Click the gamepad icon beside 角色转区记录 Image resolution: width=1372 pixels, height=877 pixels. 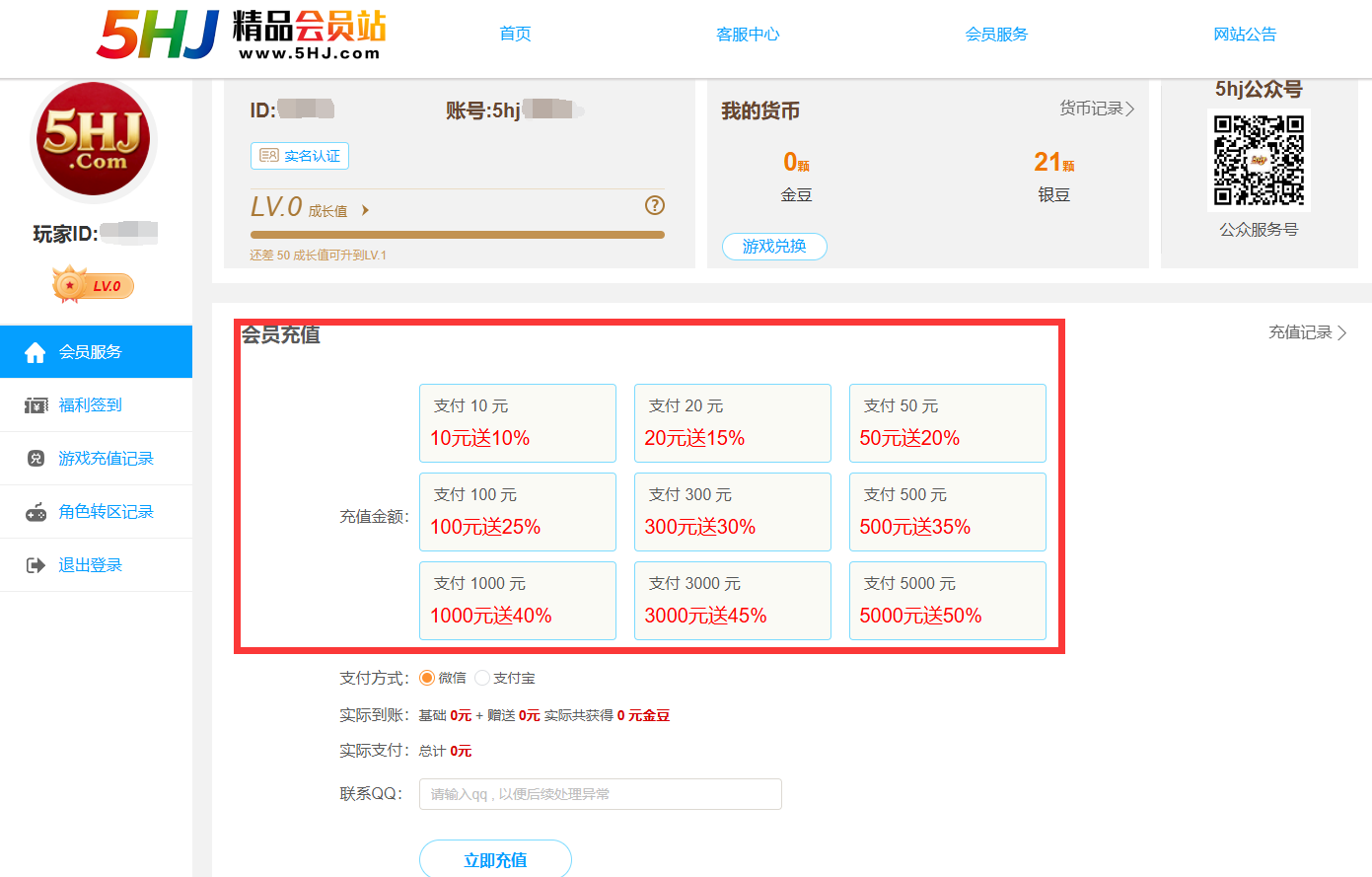[x=36, y=512]
